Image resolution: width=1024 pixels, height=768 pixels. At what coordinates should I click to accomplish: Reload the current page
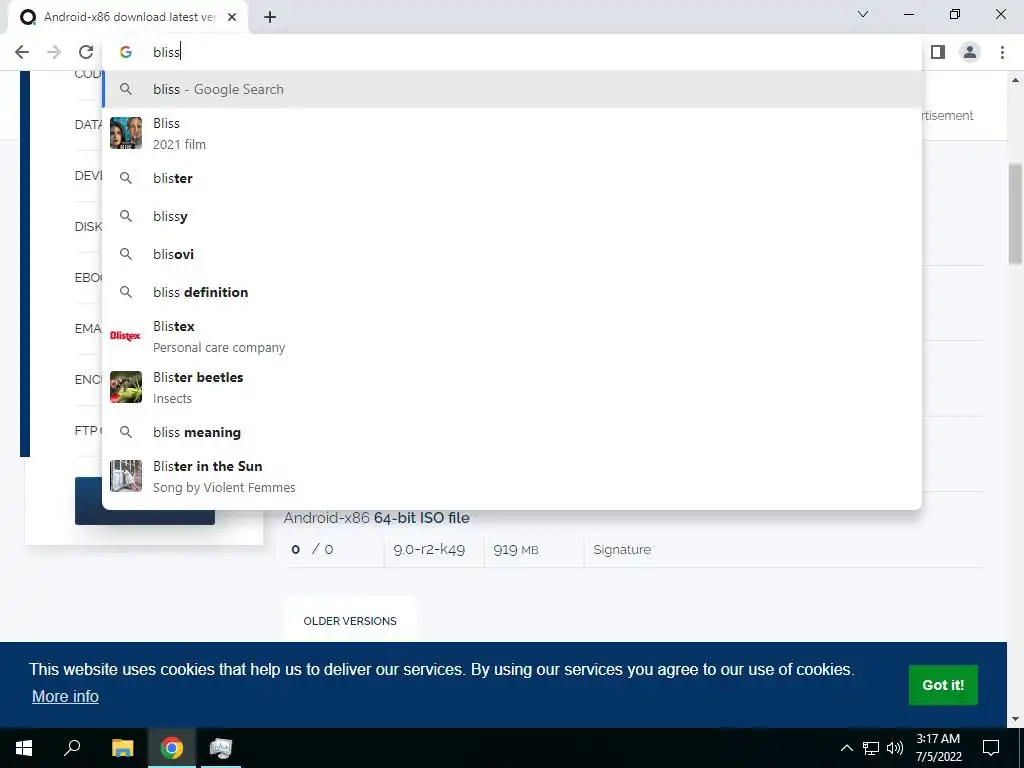click(x=86, y=52)
